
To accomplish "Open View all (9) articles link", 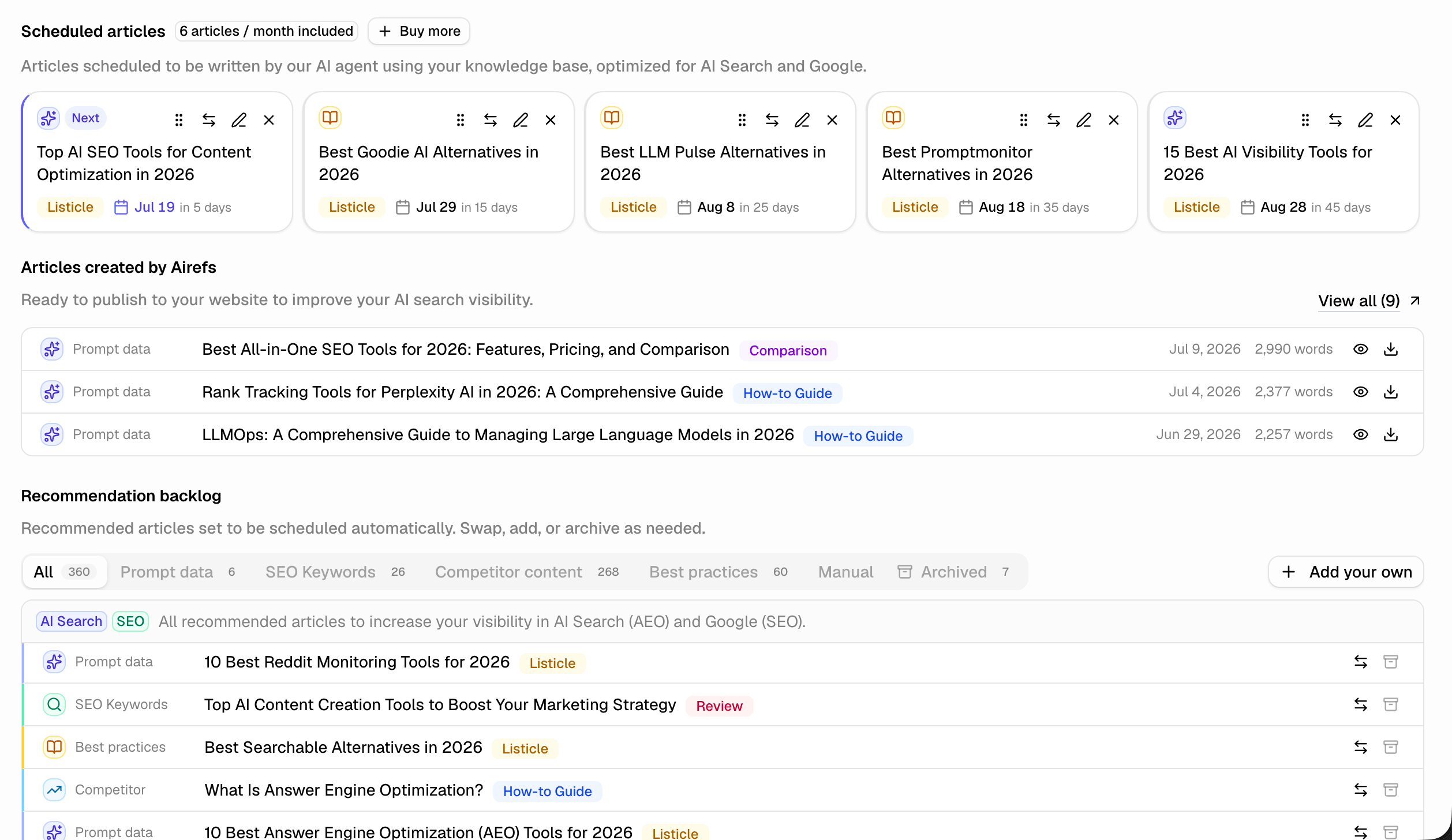I will coord(1369,301).
